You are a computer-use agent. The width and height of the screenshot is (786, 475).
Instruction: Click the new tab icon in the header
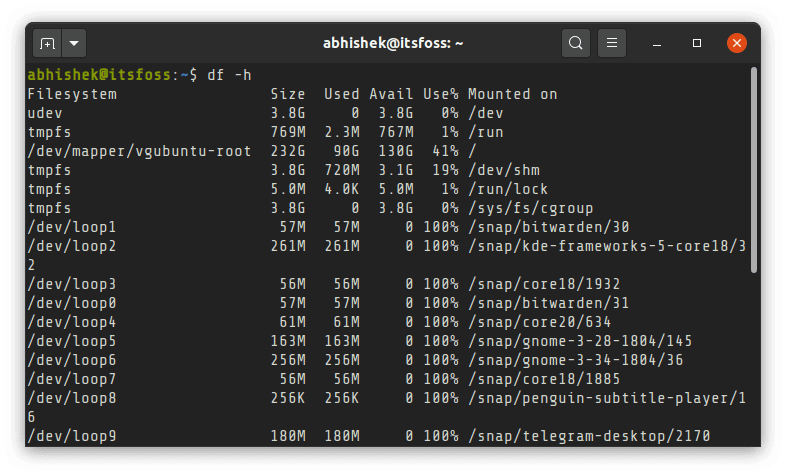tap(47, 44)
